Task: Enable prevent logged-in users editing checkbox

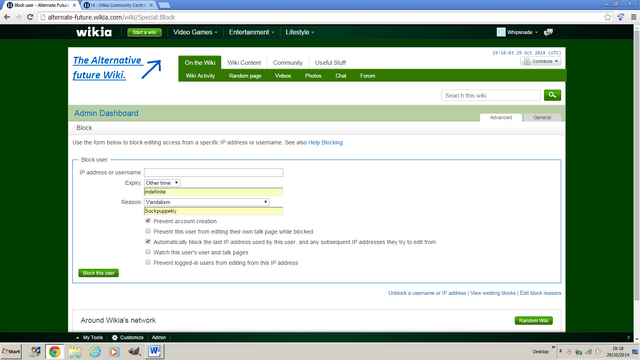Action: (148, 262)
